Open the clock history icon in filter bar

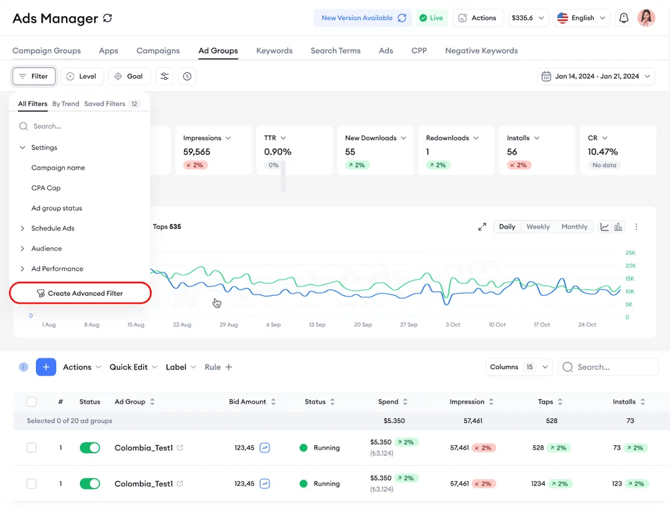(x=187, y=76)
